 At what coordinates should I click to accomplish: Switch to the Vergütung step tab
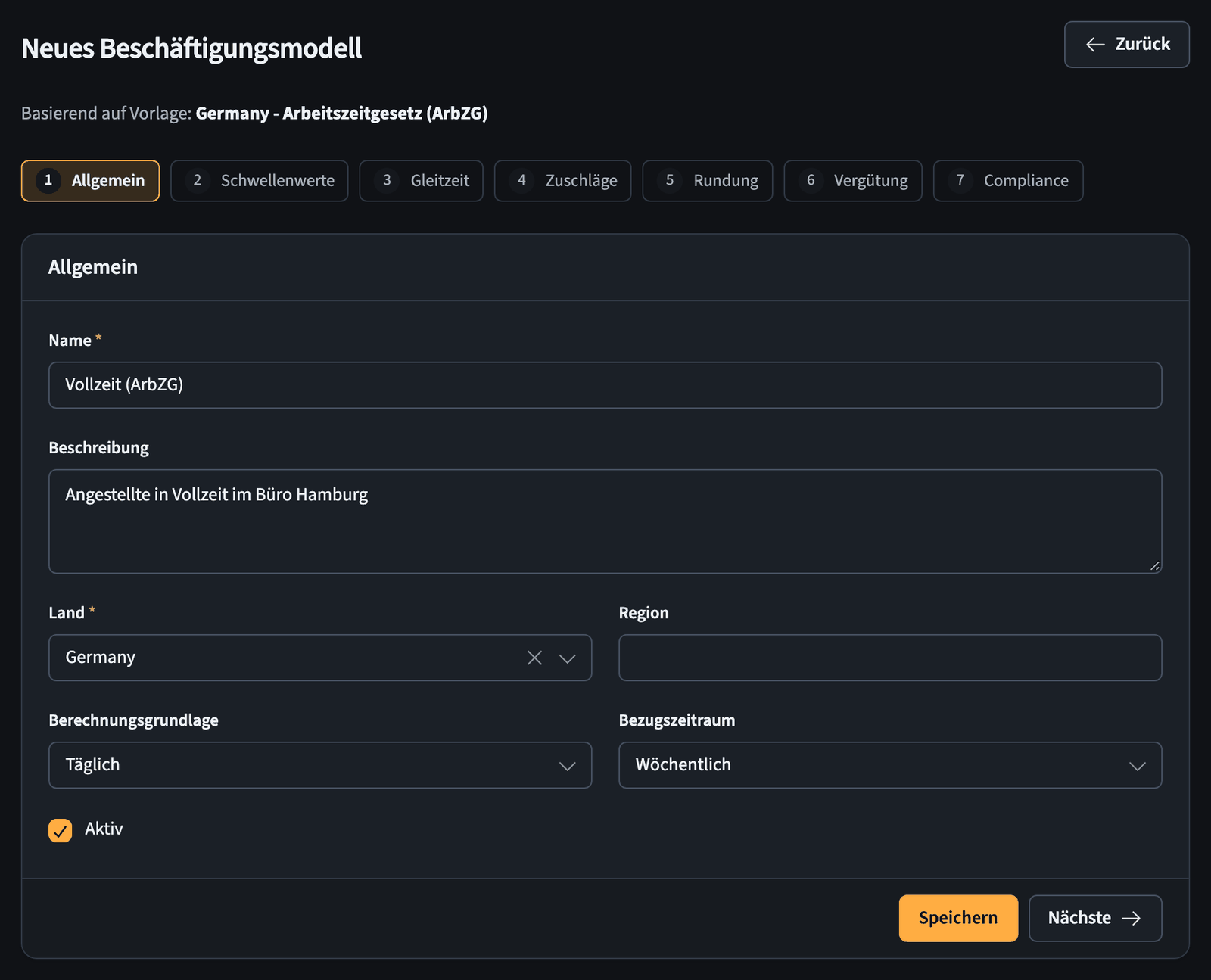point(853,181)
